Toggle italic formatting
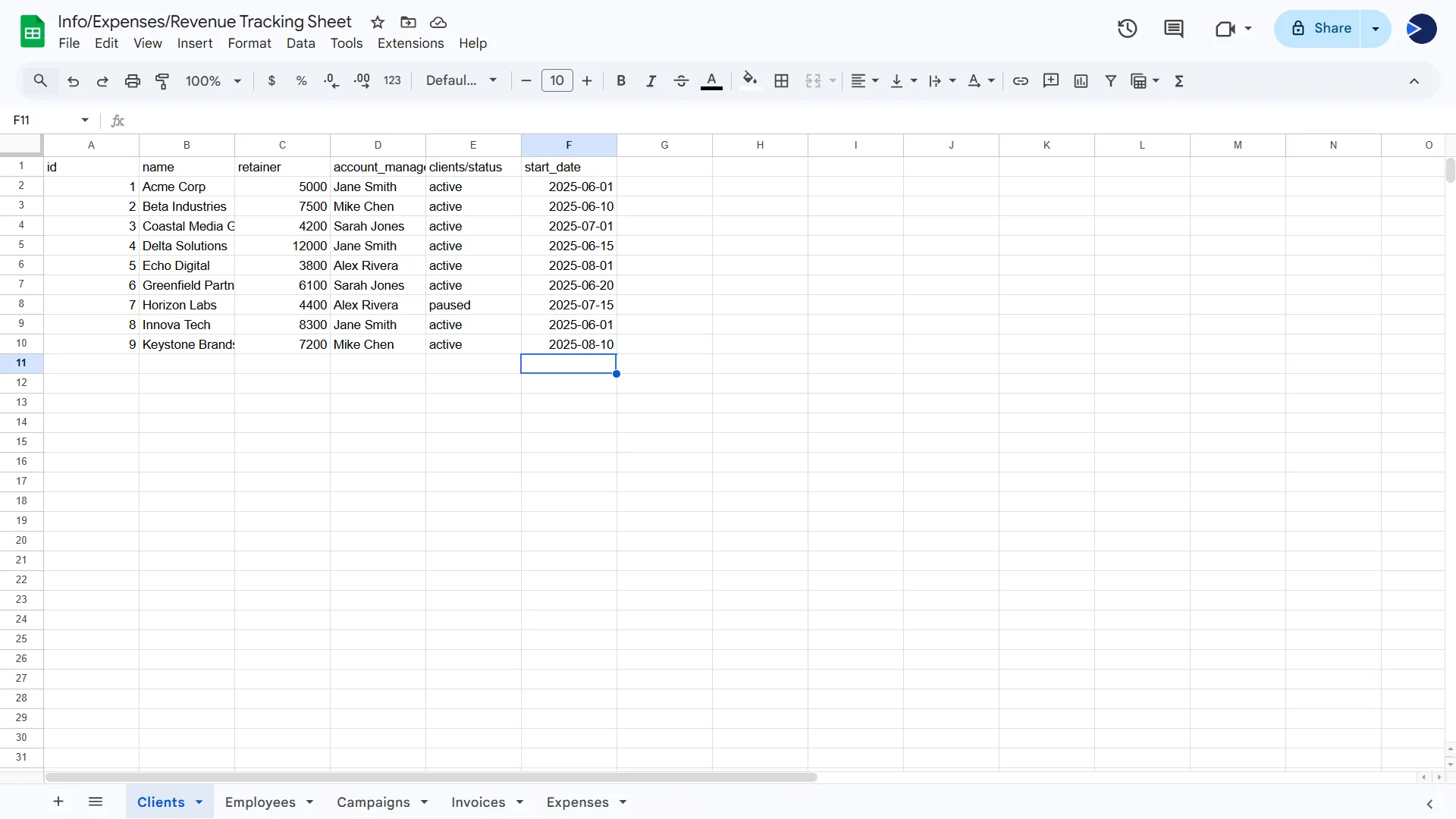The width and height of the screenshot is (1456, 819). 651,80
